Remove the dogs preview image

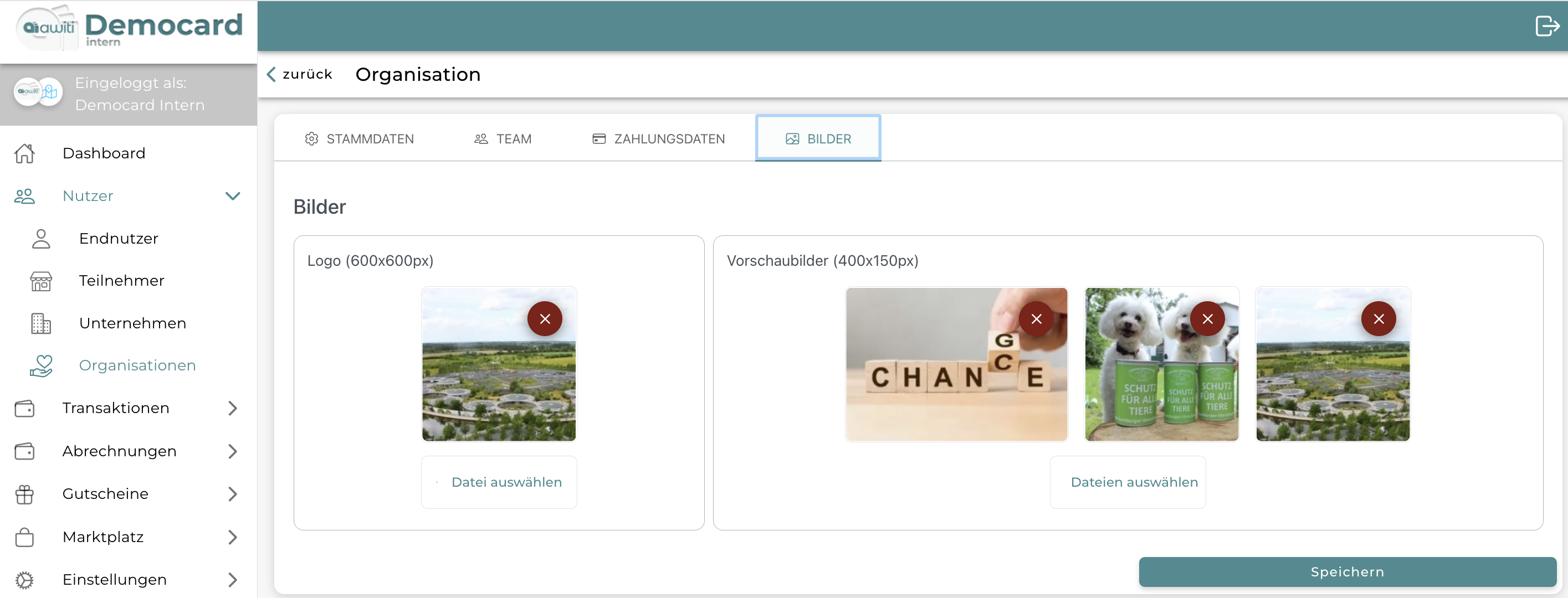tap(1208, 319)
